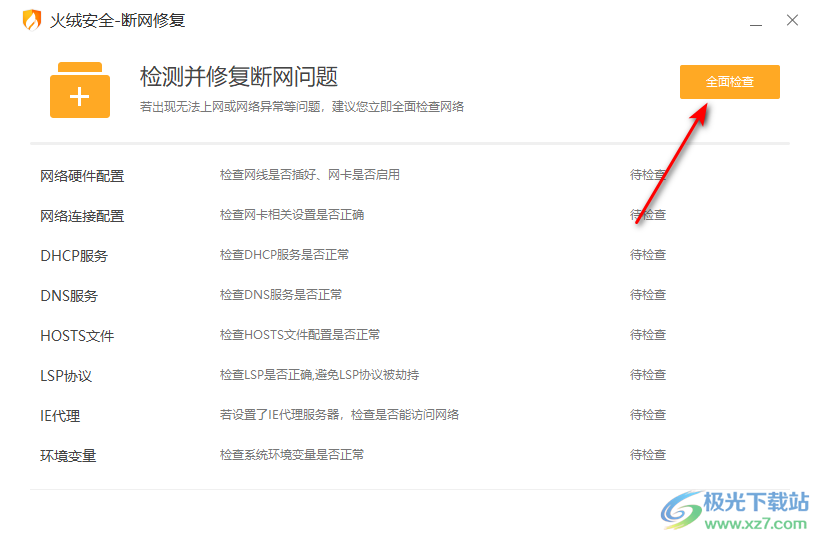Select the DHCP服务 row label
820x540 pixels.
click(74, 256)
